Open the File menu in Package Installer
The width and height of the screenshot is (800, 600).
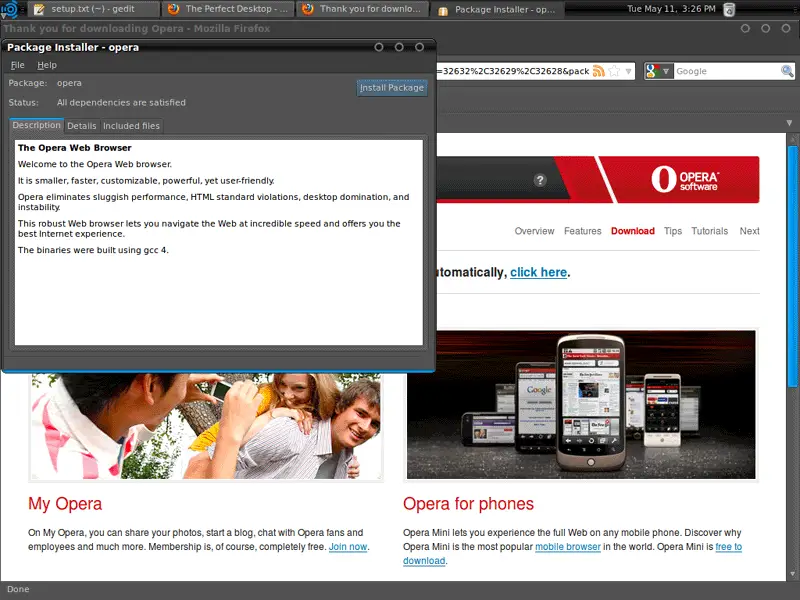tap(18, 65)
